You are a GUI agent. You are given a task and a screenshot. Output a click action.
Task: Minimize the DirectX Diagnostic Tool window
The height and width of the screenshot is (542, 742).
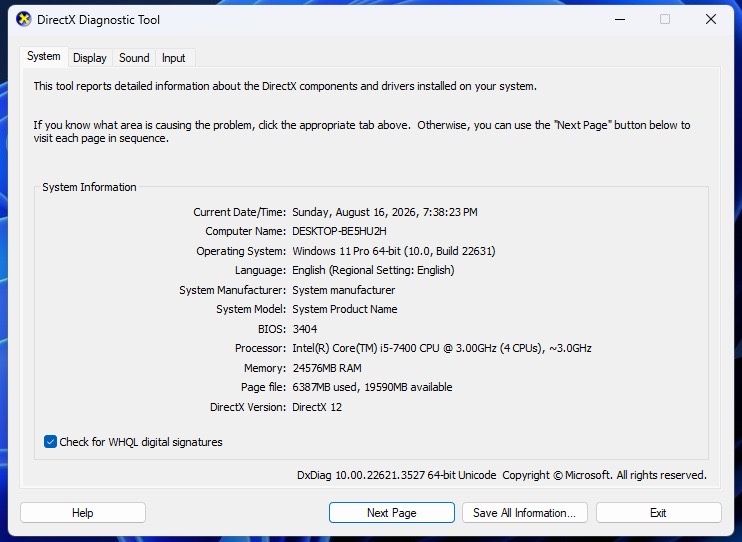pos(620,19)
